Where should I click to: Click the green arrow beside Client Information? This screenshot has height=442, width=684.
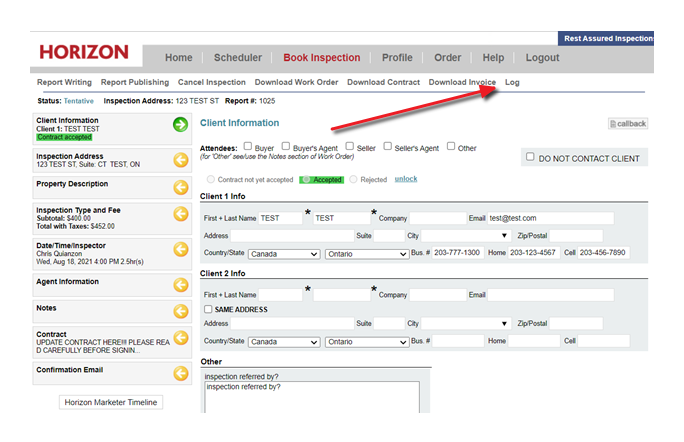[x=180, y=125]
